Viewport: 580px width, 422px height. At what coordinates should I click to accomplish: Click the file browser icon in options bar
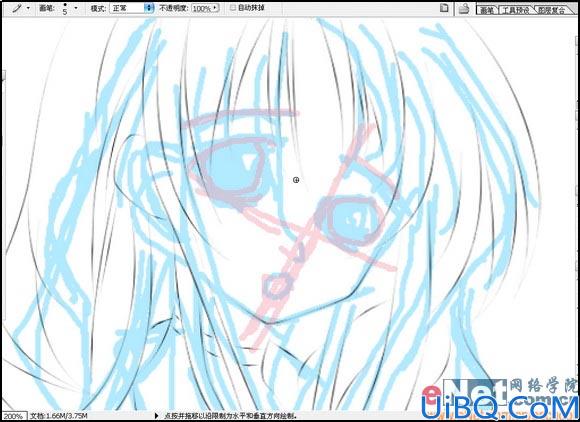pyautogui.click(x=464, y=9)
